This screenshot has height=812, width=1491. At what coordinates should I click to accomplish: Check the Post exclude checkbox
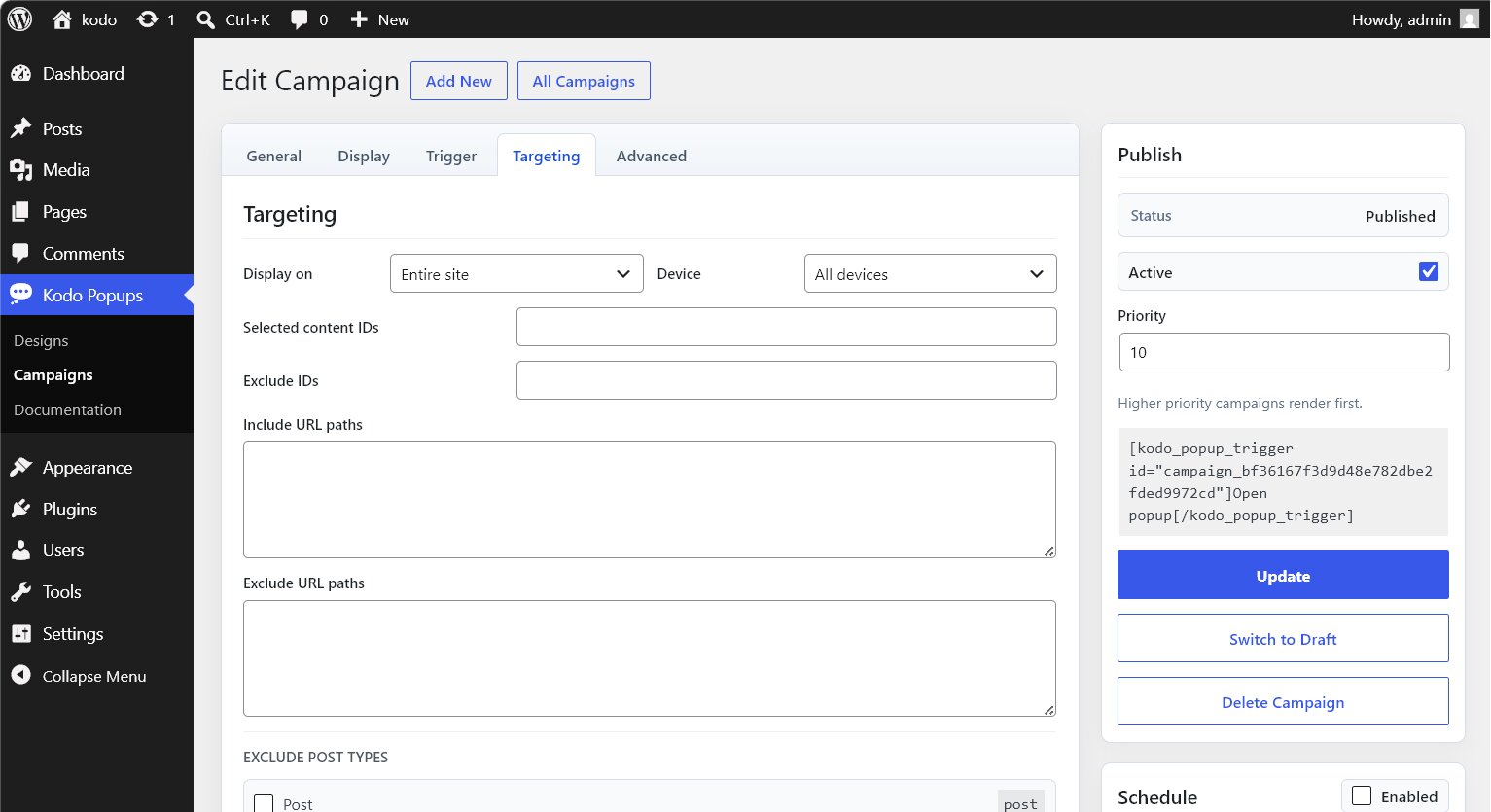coord(264,804)
